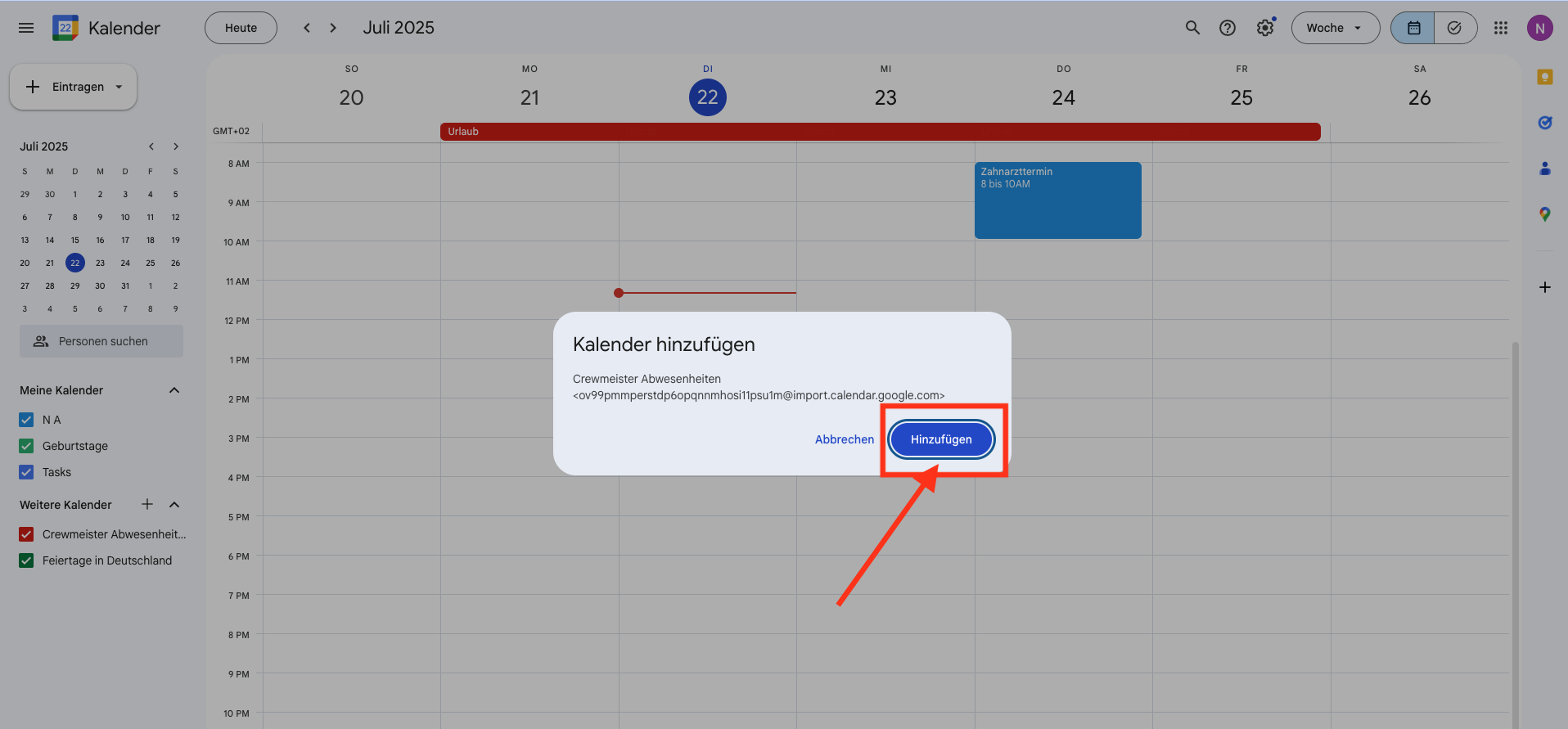Switch to calendar view icon
Viewport: 1568px width, 729px height.
pos(1413,28)
